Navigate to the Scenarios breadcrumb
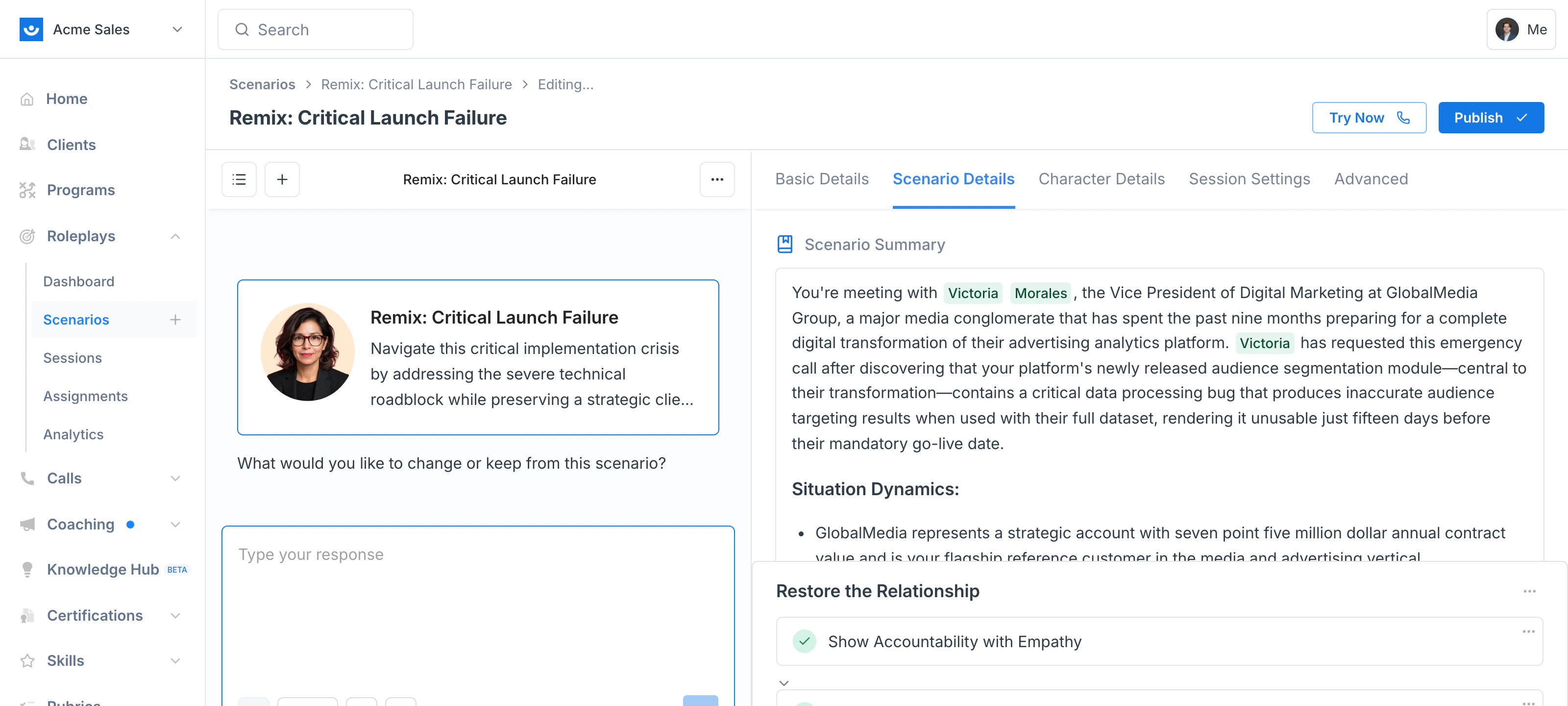Viewport: 1568px width, 706px height. (x=262, y=84)
